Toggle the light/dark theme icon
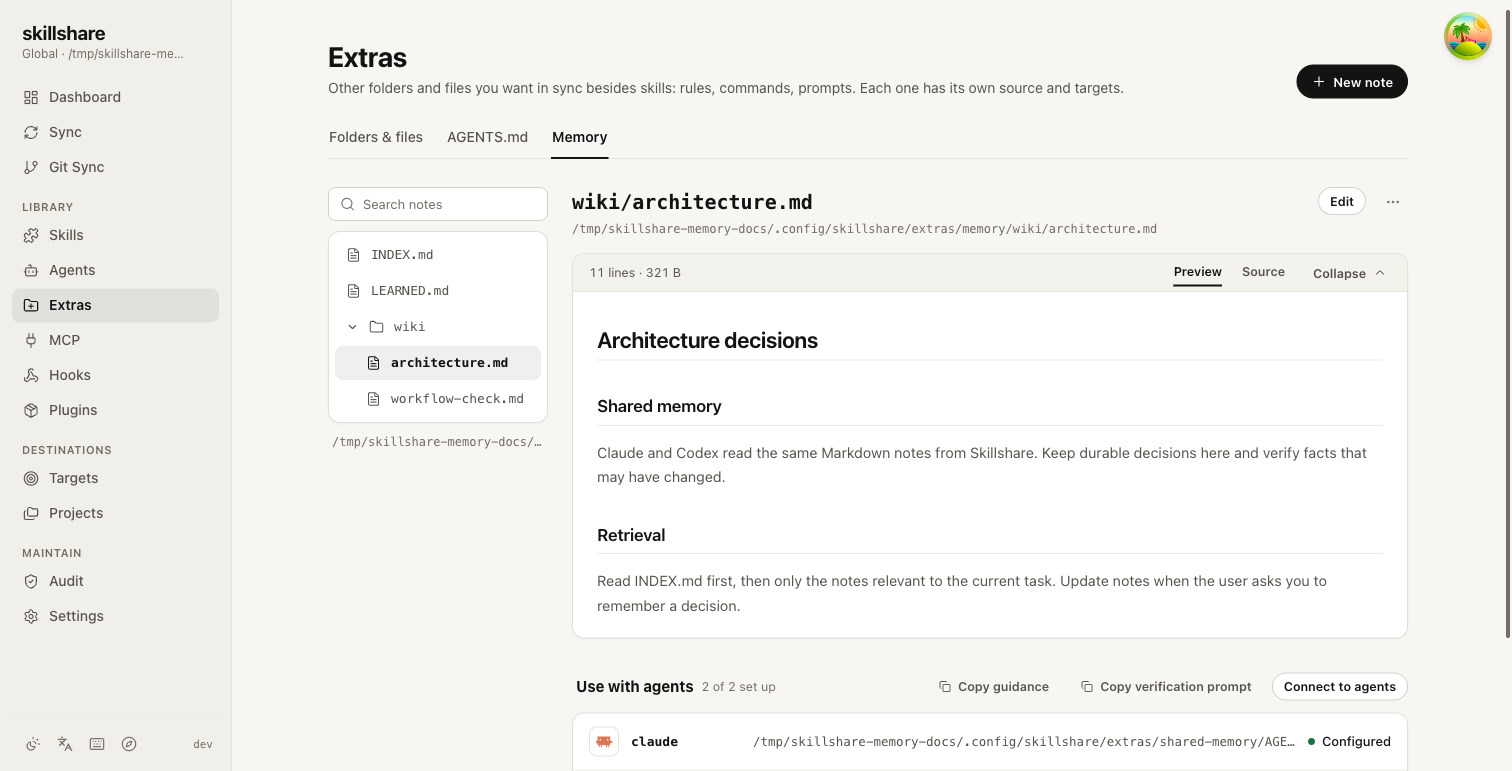 coord(33,744)
